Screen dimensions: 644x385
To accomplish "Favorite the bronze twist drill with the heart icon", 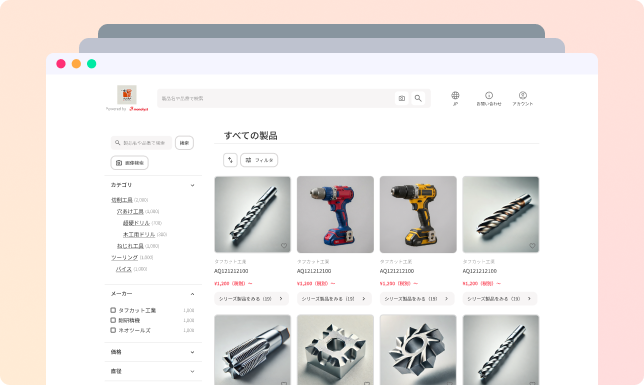I will (x=532, y=246).
